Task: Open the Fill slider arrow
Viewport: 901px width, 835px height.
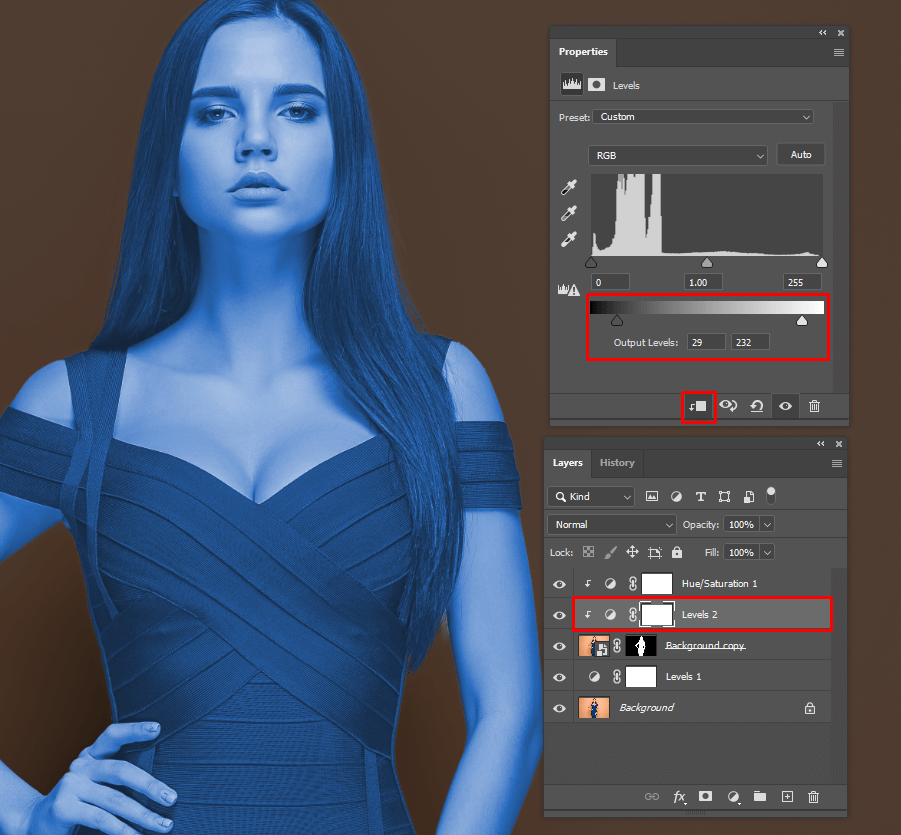Action: [767, 552]
